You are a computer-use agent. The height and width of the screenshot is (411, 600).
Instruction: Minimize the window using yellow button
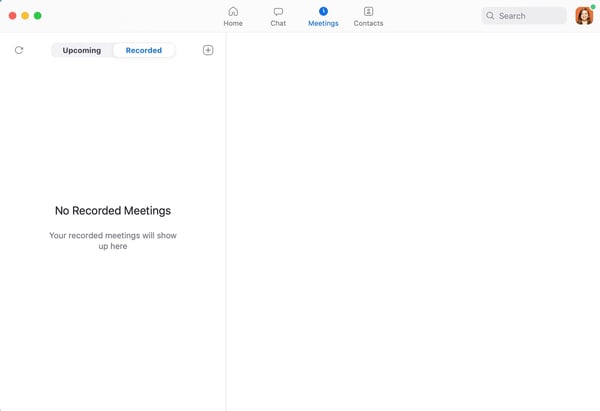coord(25,16)
